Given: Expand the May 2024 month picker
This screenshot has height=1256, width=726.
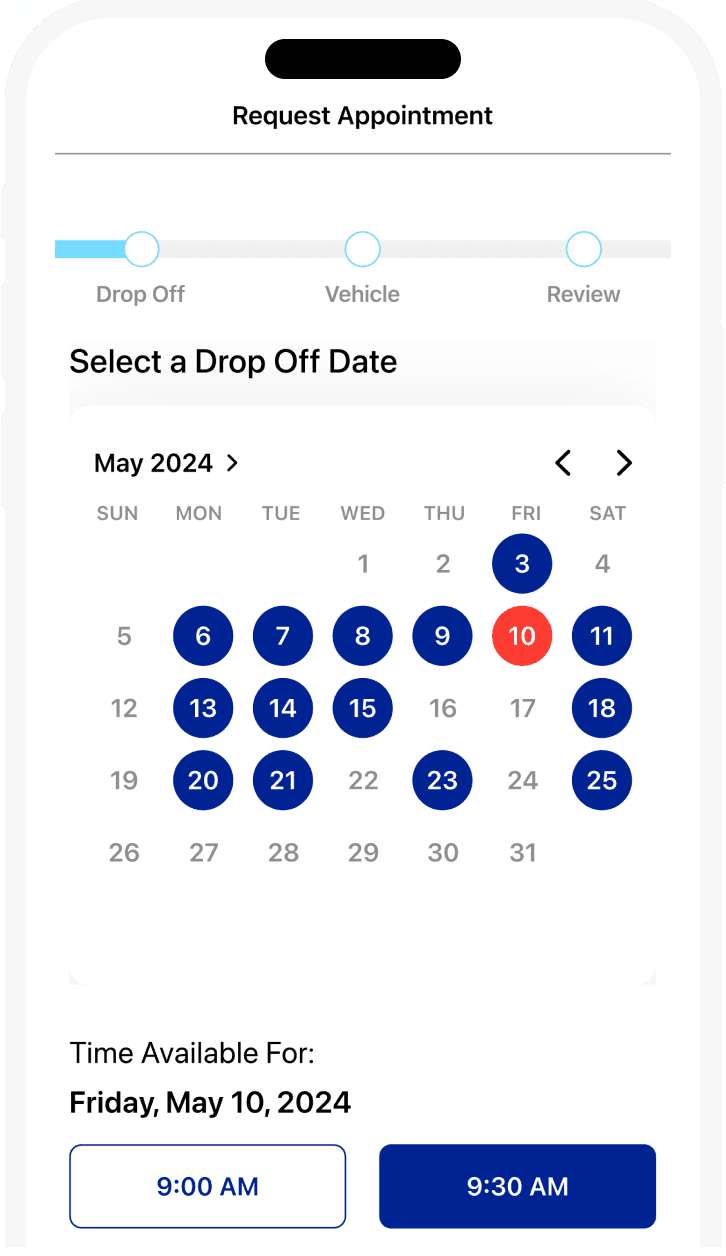Looking at the screenshot, I should pyautogui.click(x=167, y=463).
